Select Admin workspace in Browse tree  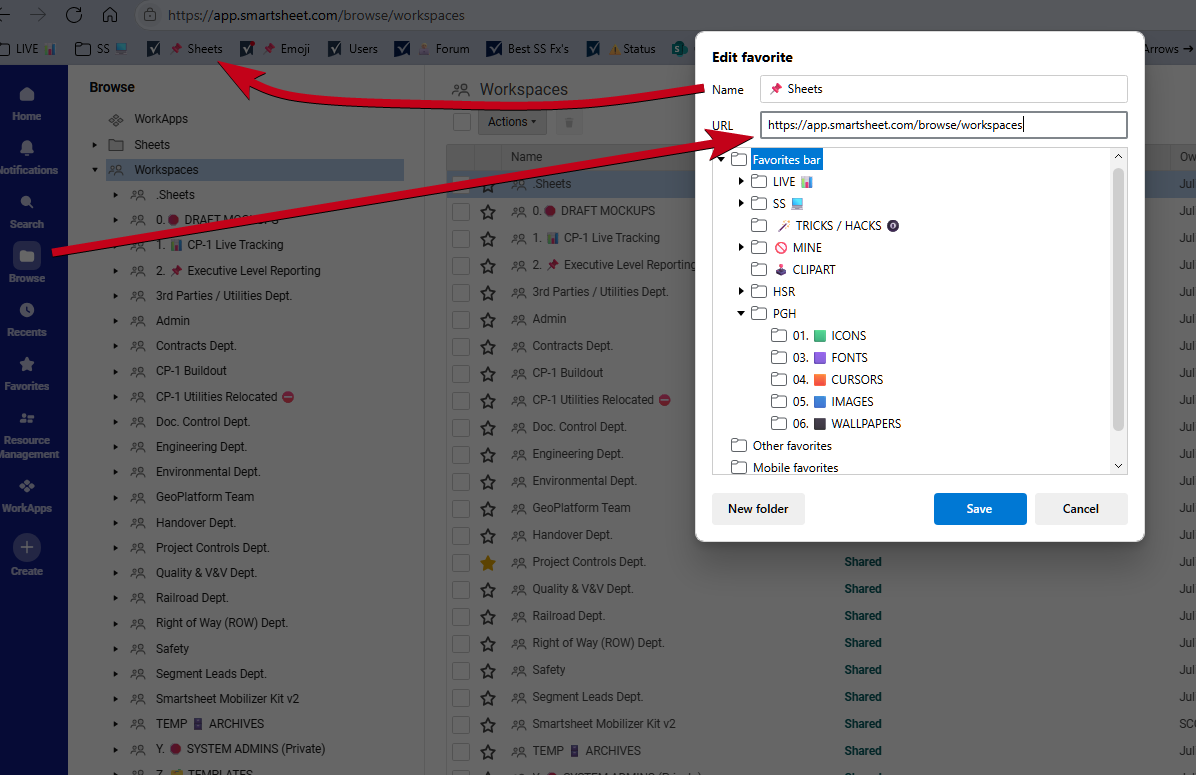click(x=173, y=321)
